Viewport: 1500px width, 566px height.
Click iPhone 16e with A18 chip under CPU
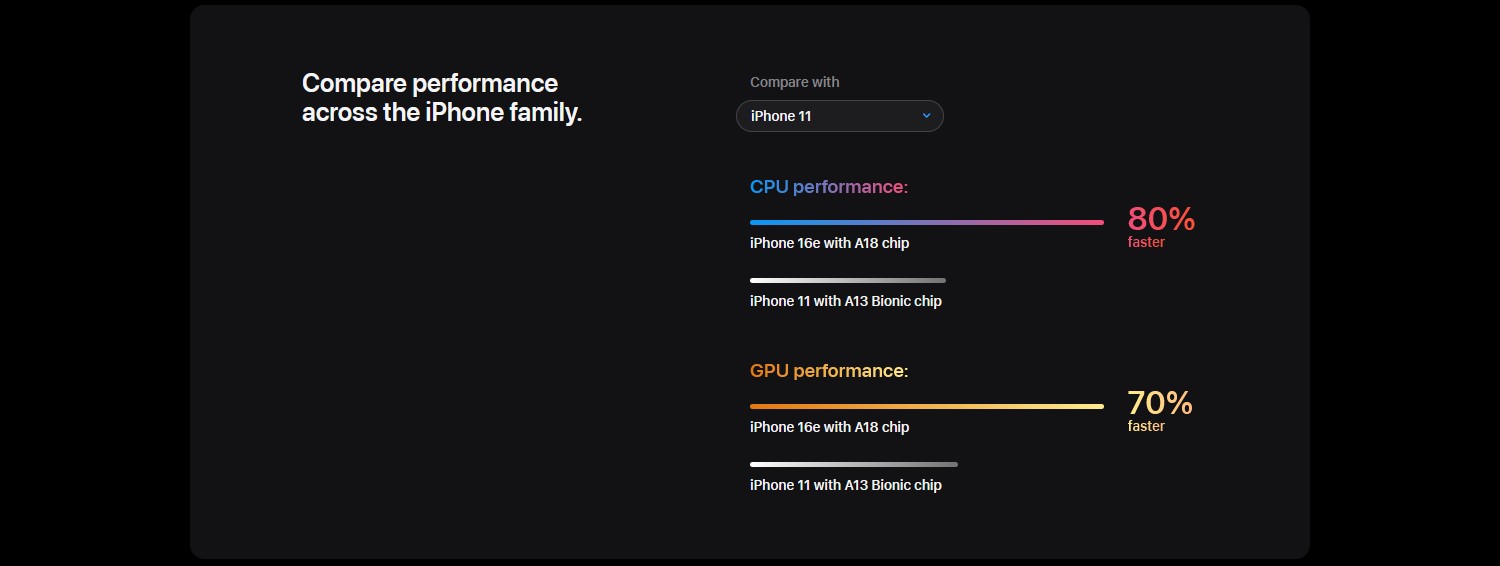[830, 243]
